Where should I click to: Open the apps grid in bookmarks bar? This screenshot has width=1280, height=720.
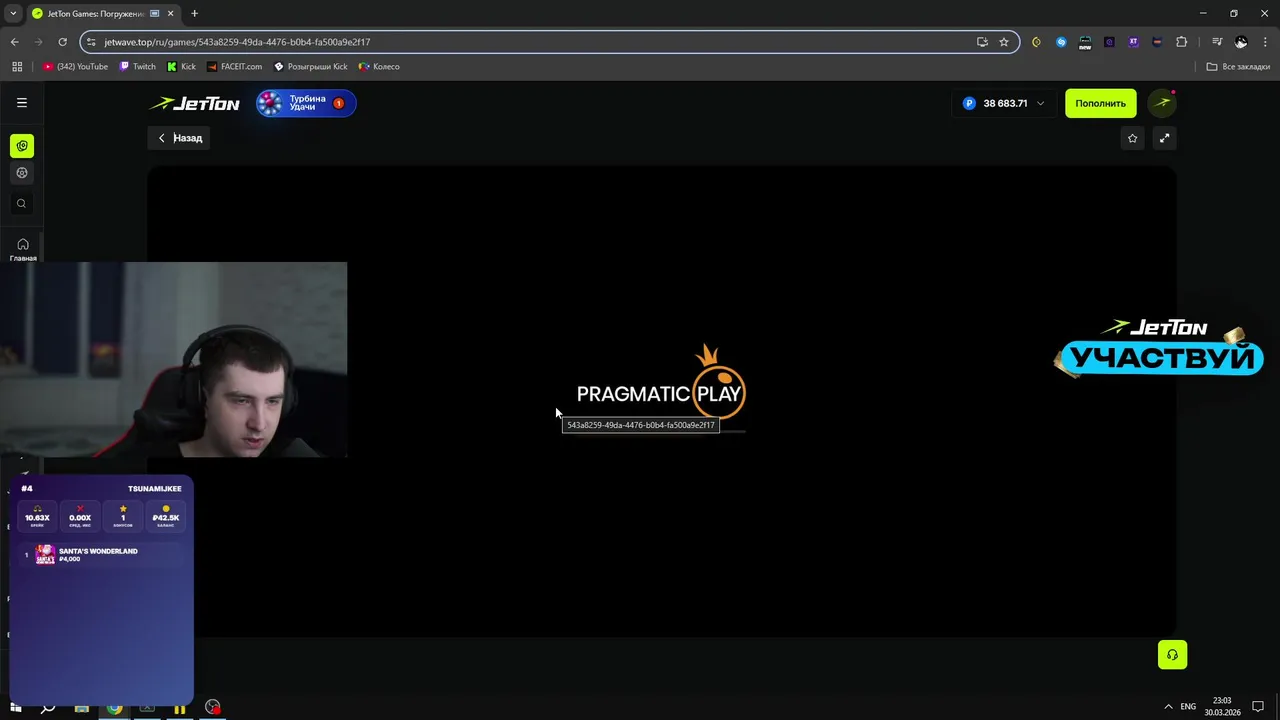pyautogui.click(x=17, y=67)
